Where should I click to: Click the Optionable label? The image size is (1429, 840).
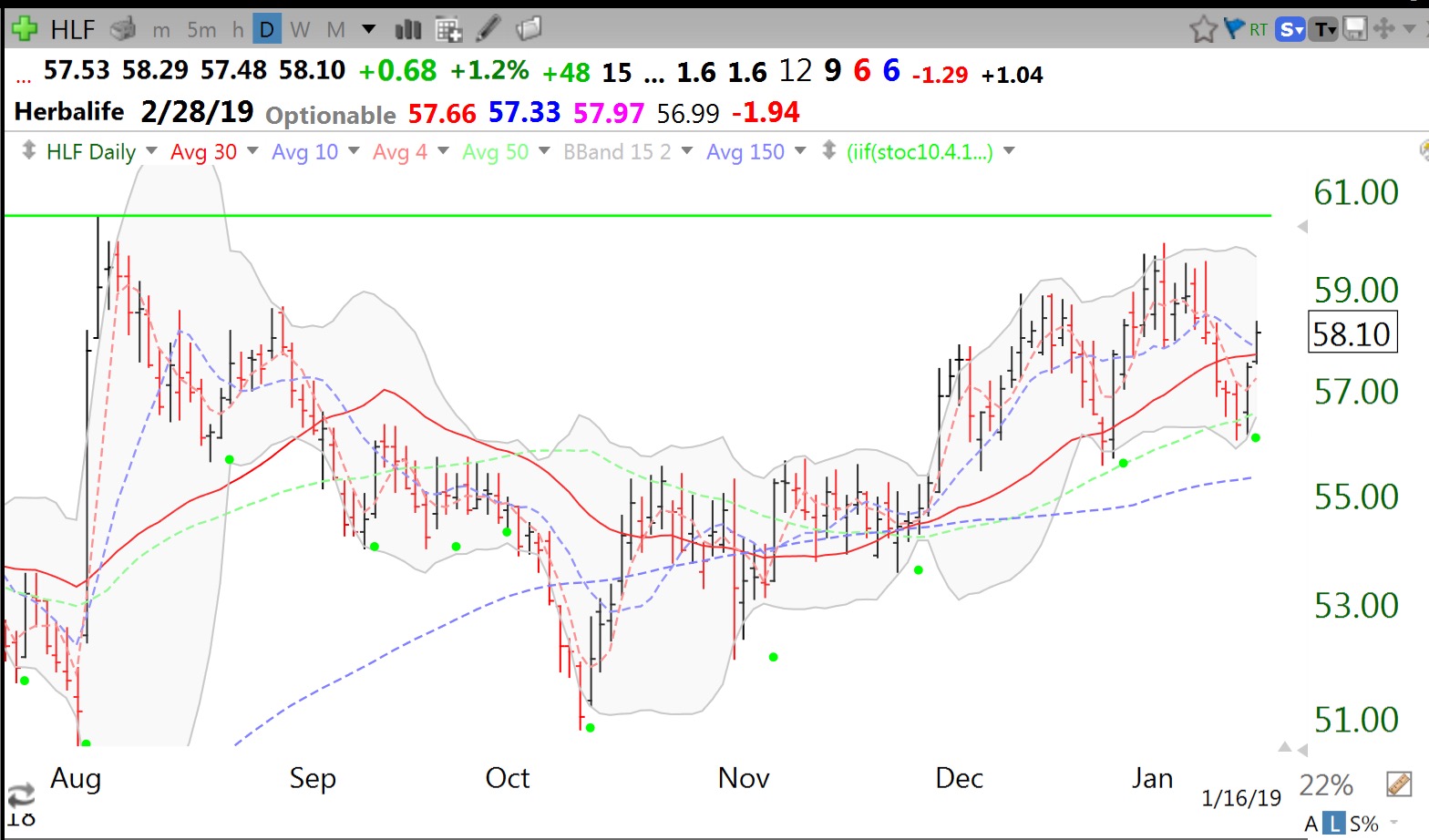point(331,115)
